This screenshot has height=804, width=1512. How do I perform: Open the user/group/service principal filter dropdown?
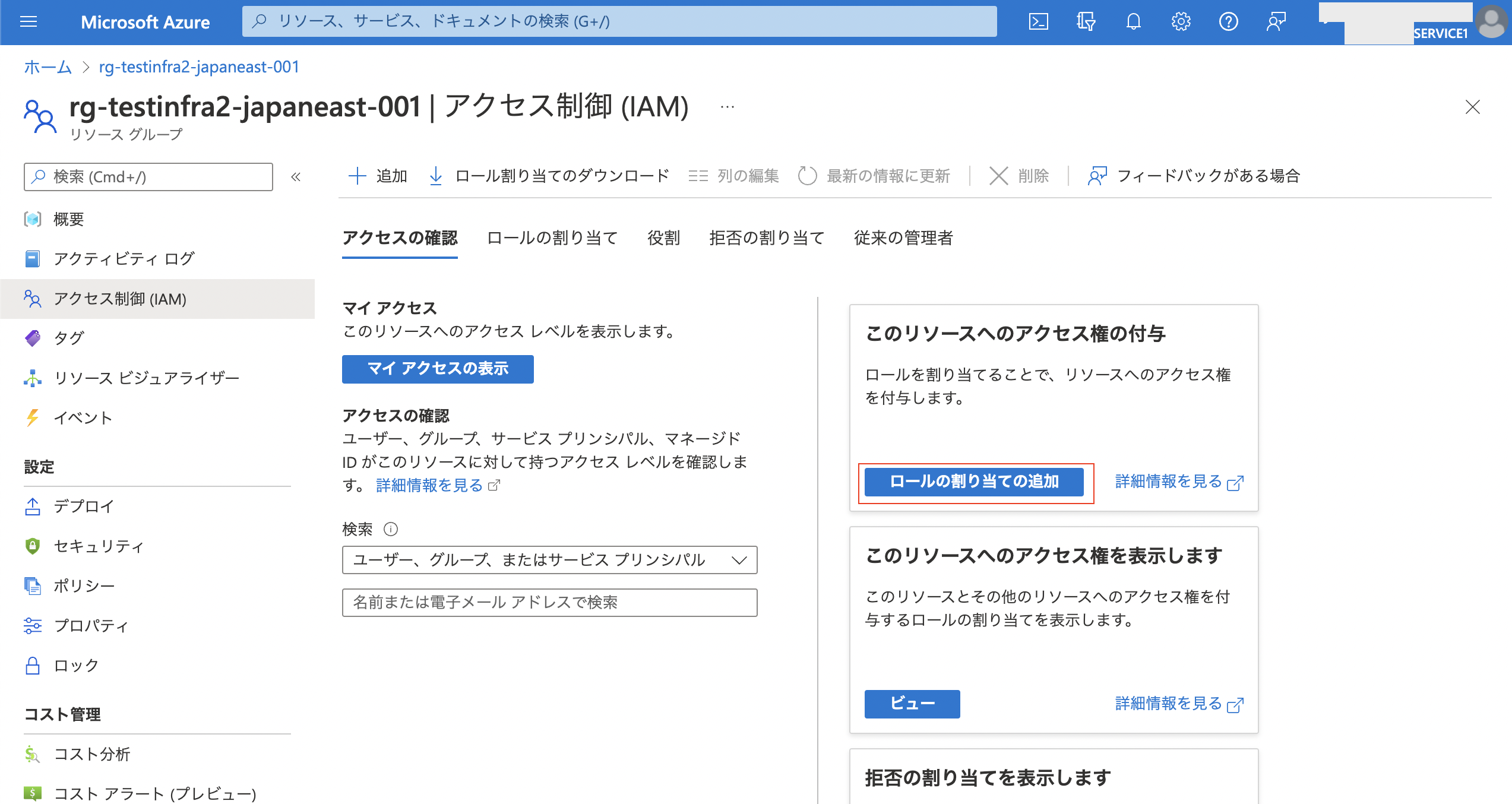549,559
